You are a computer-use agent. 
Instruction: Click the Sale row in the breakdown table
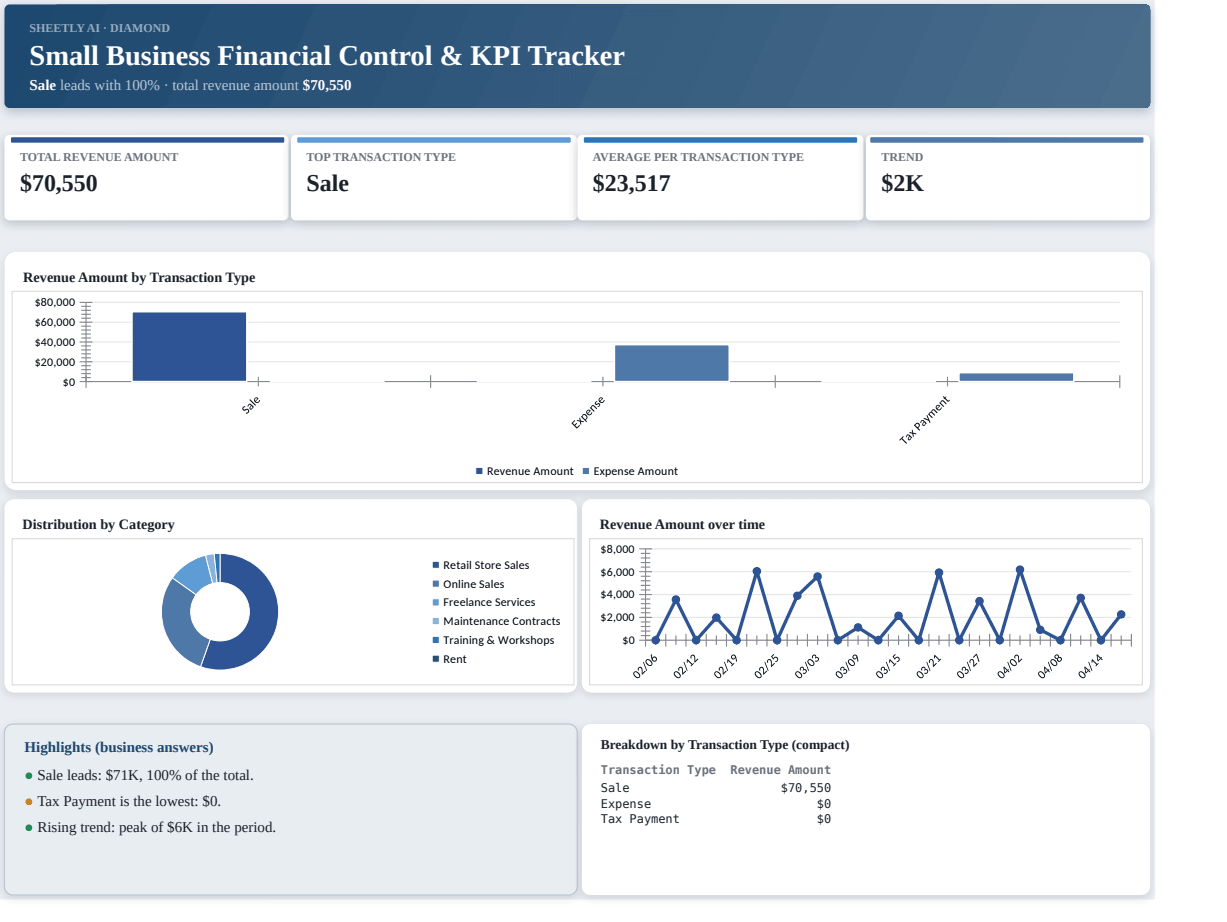click(716, 788)
